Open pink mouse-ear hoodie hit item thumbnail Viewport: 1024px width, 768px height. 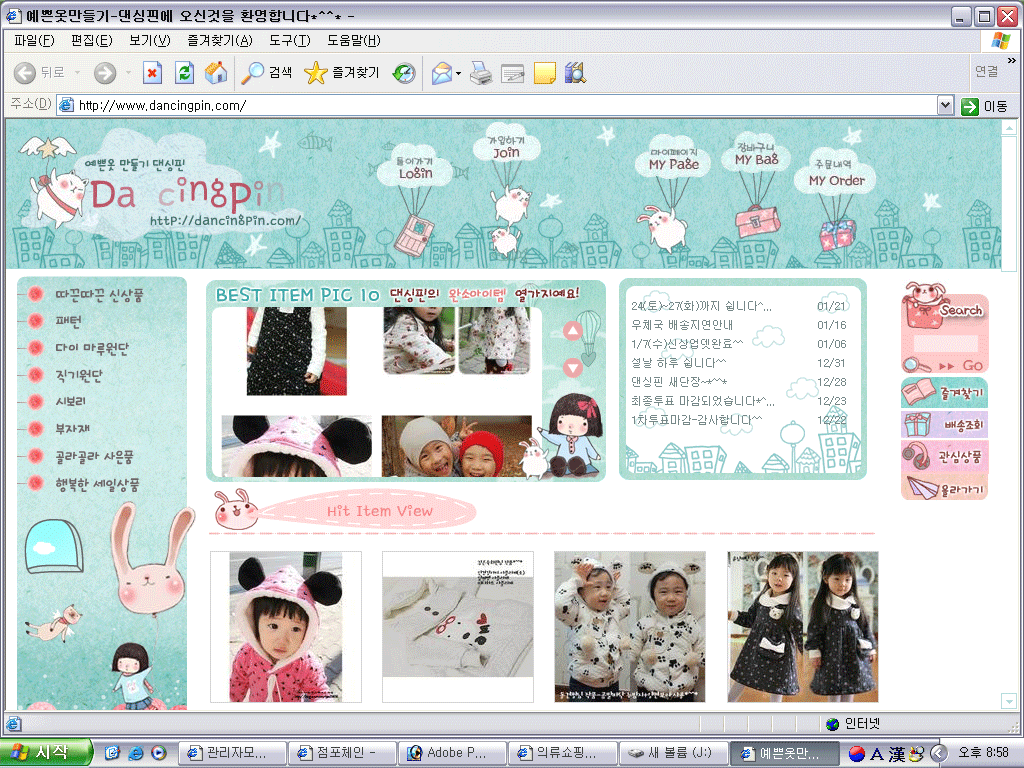(285, 627)
